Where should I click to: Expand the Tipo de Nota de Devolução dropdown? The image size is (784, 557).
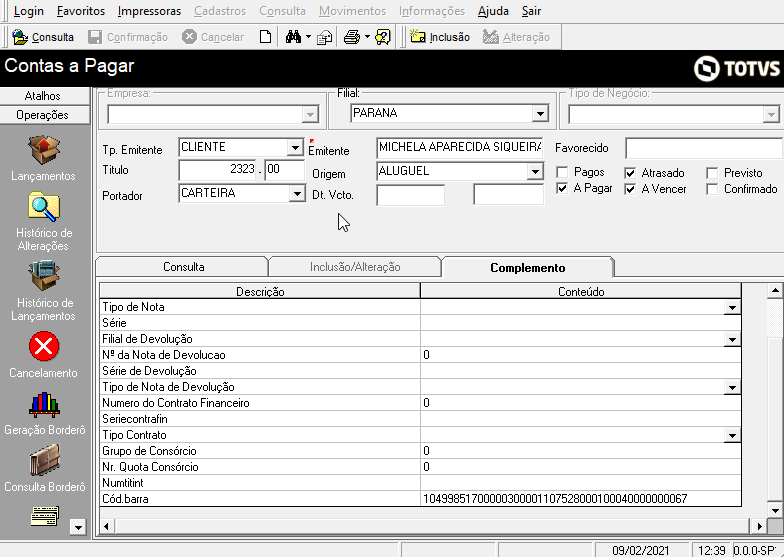732,388
